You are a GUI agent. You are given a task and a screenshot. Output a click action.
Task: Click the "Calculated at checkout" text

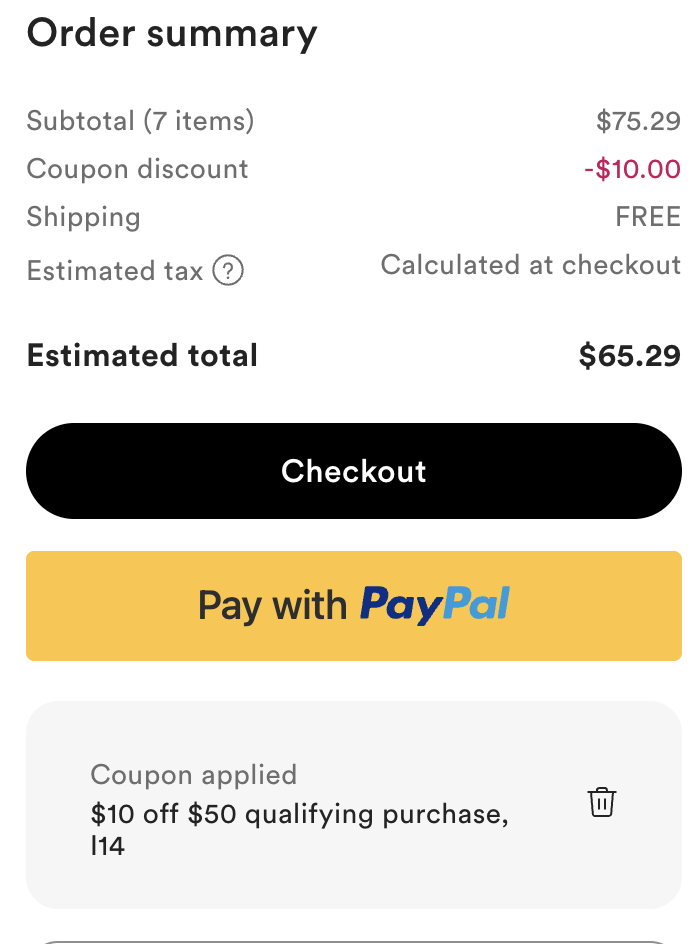(x=530, y=265)
